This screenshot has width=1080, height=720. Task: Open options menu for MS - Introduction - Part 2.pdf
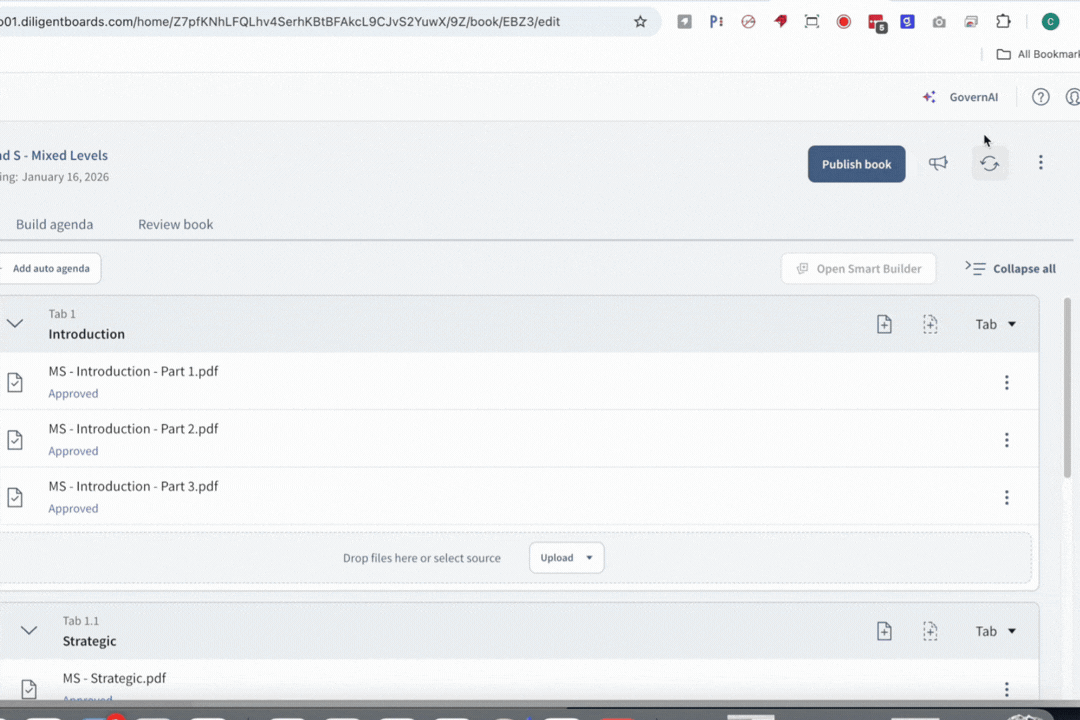pos(1007,440)
